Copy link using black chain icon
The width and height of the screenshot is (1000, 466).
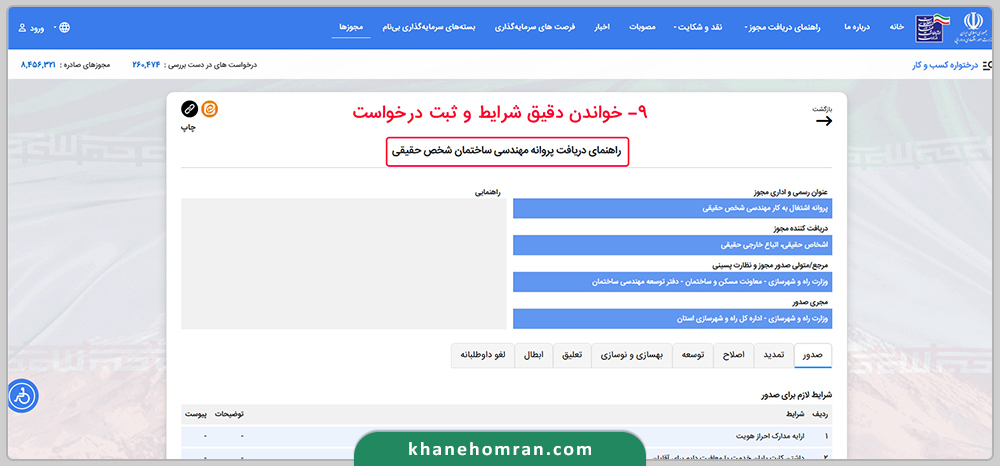189,109
